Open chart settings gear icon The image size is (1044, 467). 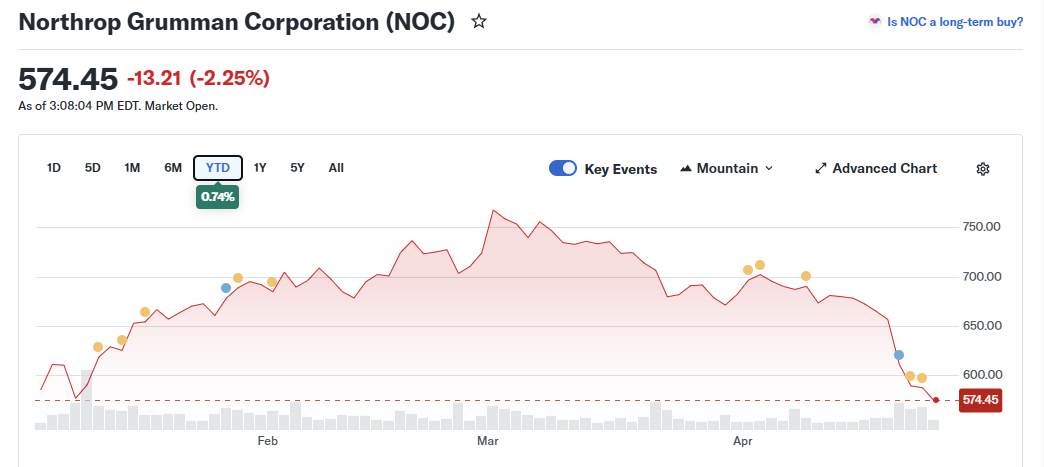click(982, 169)
